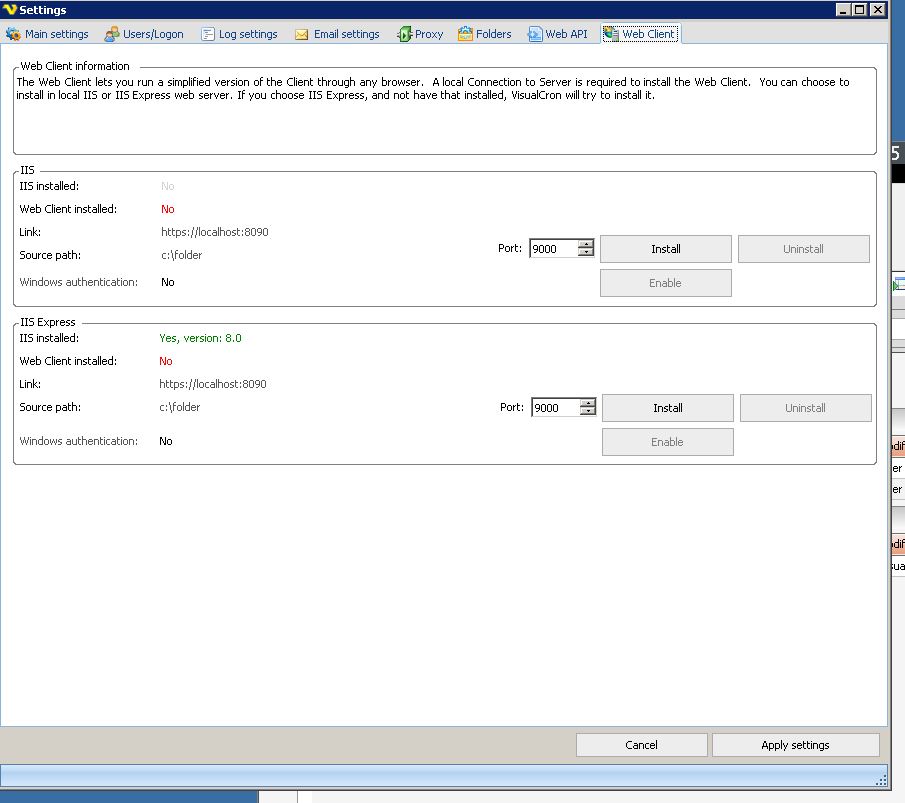Click the people icon for Users/Logon
This screenshot has width=905, height=803.
click(112, 34)
